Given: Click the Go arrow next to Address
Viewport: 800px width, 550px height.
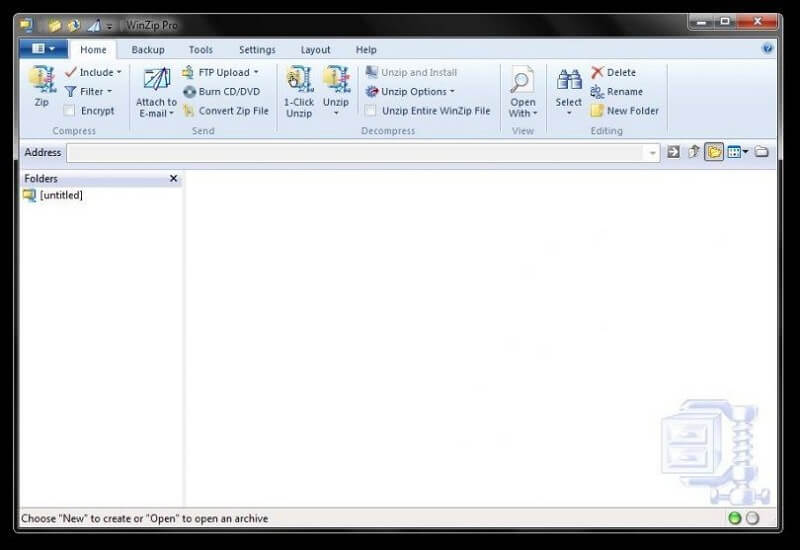Looking at the screenshot, I should pyautogui.click(x=673, y=152).
